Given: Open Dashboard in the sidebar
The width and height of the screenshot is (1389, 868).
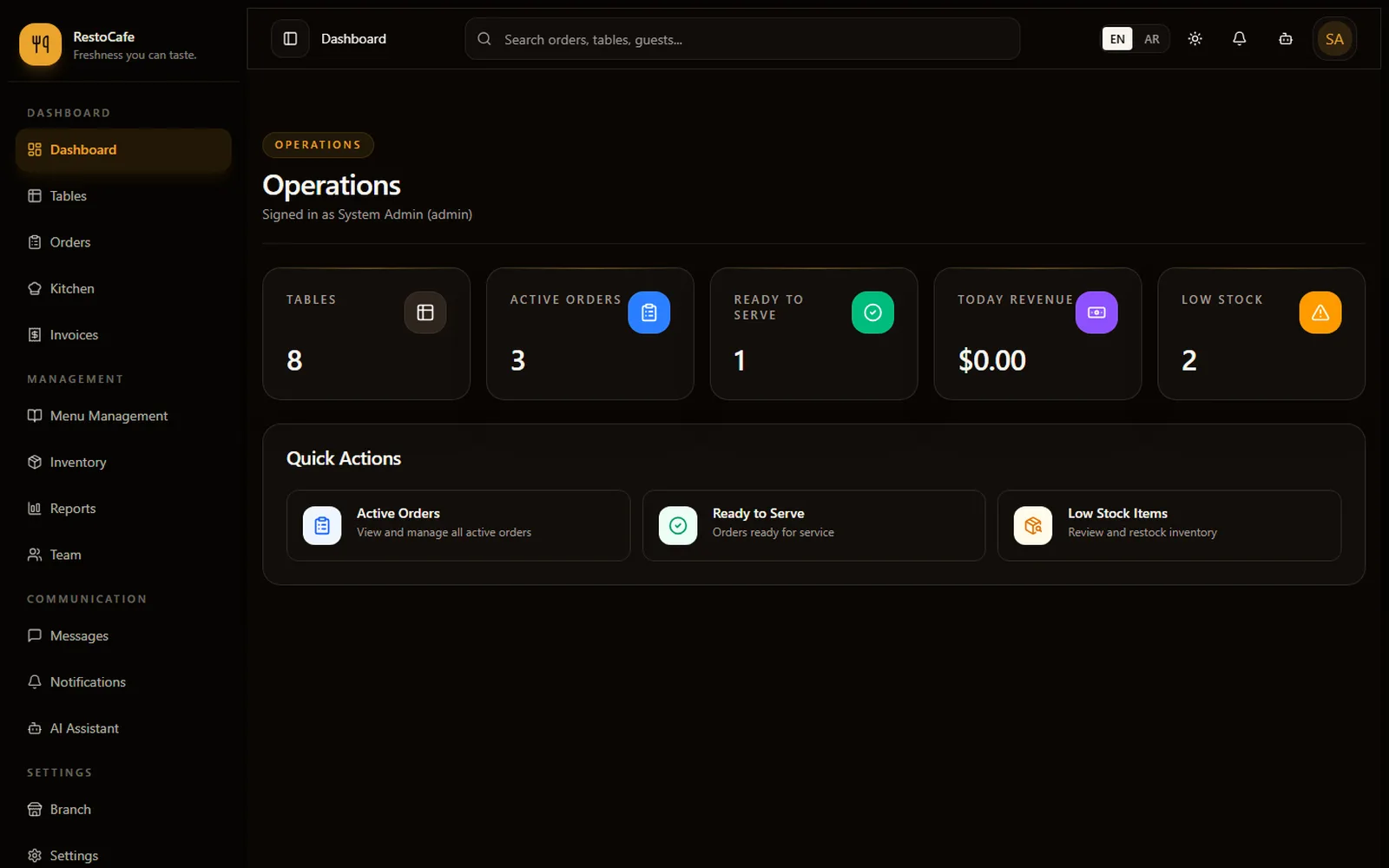Looking at the screenshot, I should [x=123, y=150].
